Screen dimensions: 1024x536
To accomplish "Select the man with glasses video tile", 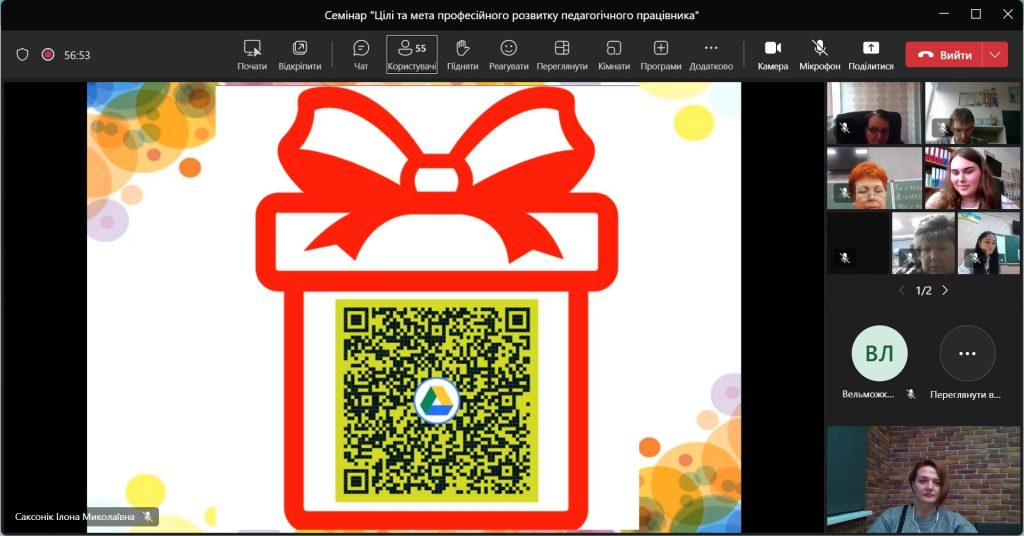I will point(874,113).
